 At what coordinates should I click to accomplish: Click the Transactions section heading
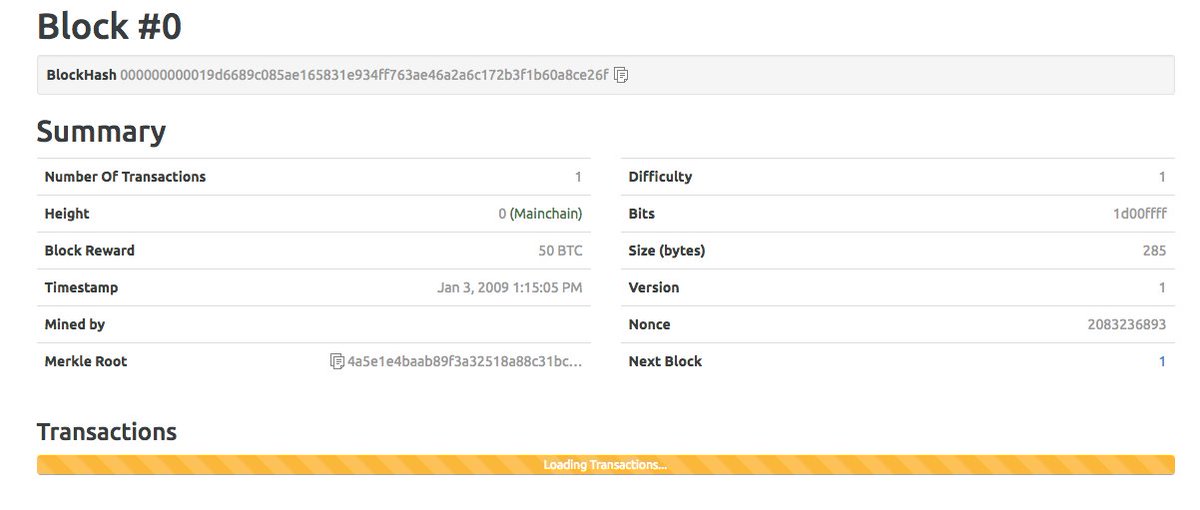coord(107,432)
